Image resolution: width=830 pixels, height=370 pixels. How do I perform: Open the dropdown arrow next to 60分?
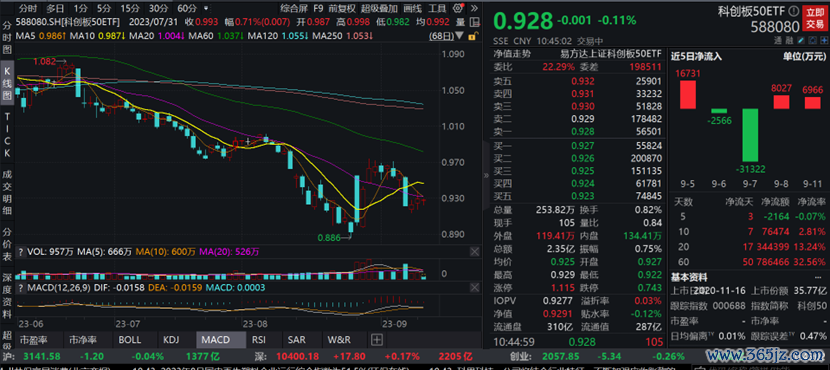click(x=205, y=9)
